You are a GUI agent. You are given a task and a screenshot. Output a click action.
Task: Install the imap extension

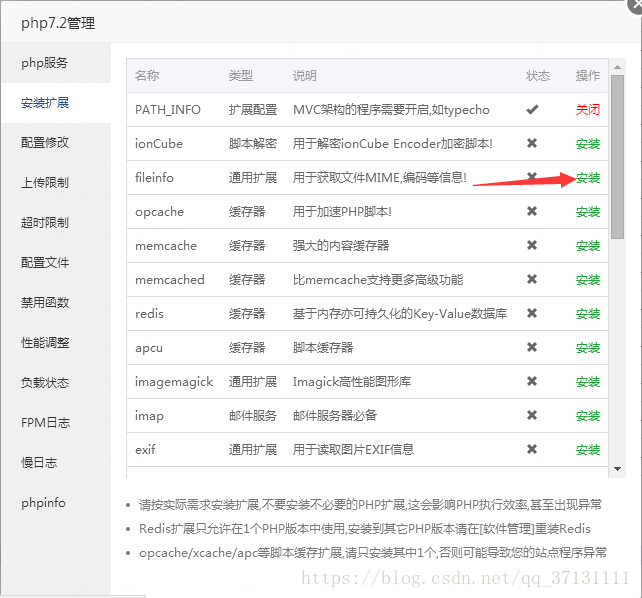coord(588,416)
